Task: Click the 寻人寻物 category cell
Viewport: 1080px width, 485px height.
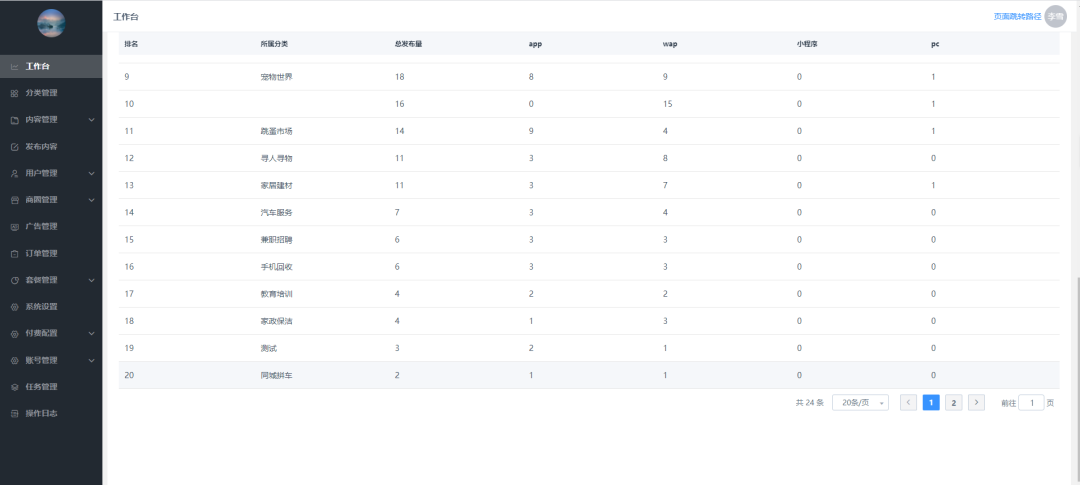Action: coord(276,158)
